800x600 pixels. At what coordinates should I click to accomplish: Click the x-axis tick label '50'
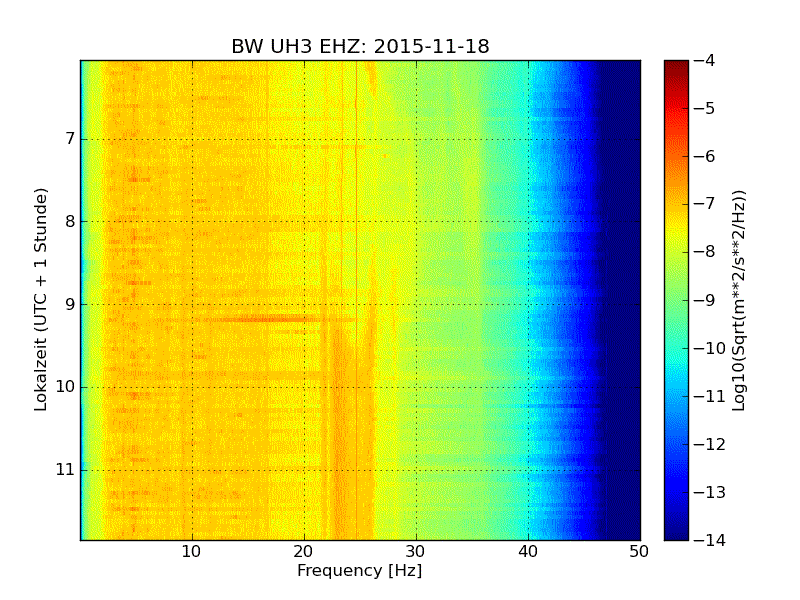pos(639,552)
